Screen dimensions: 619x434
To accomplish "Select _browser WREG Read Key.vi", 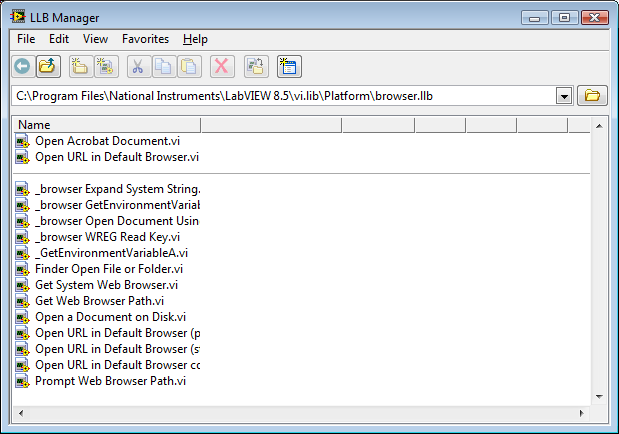I will (x=107, y=237).
